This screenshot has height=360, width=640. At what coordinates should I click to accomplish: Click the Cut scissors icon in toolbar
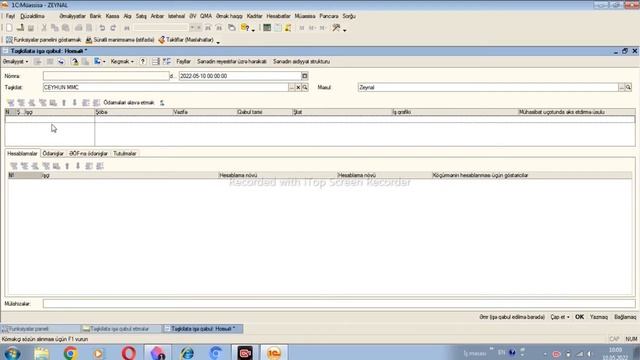coord(44,28)
